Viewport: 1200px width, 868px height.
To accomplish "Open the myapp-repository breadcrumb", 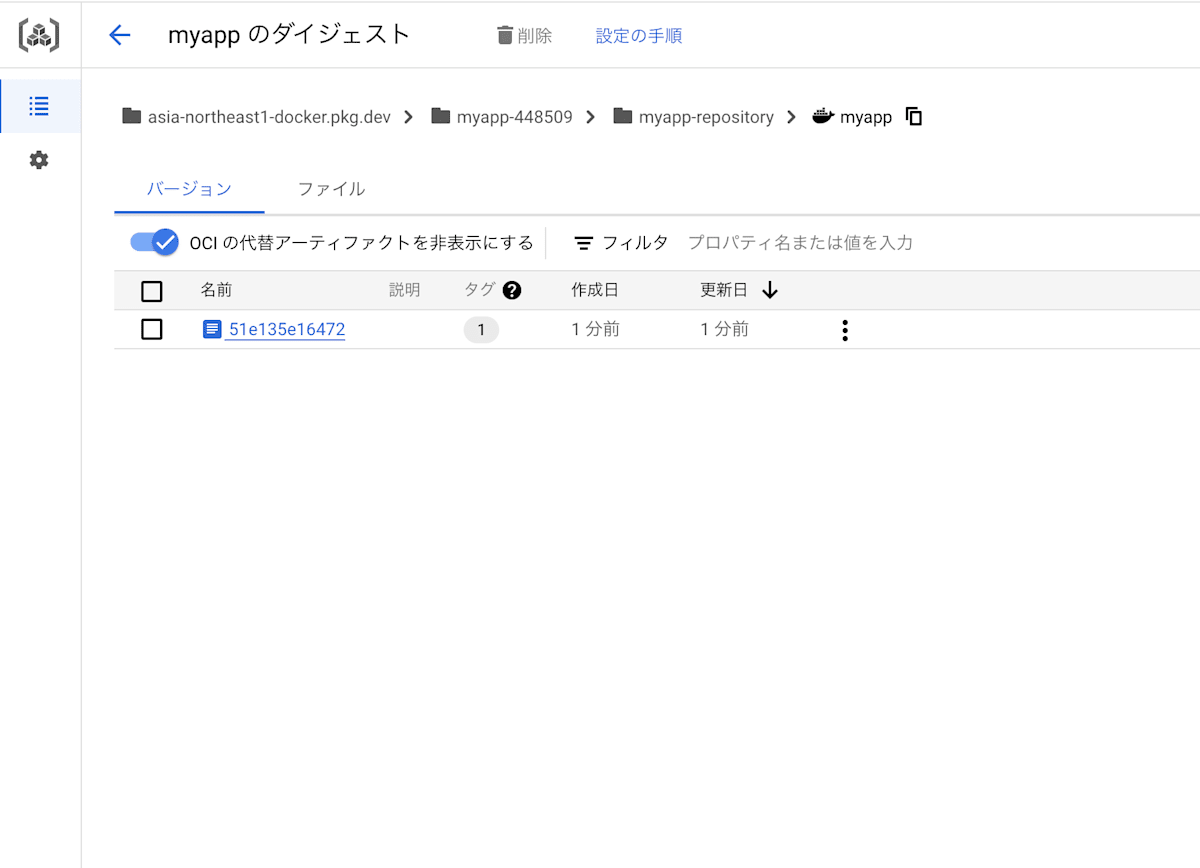I will pyautogui.click(x=706, y=117).
